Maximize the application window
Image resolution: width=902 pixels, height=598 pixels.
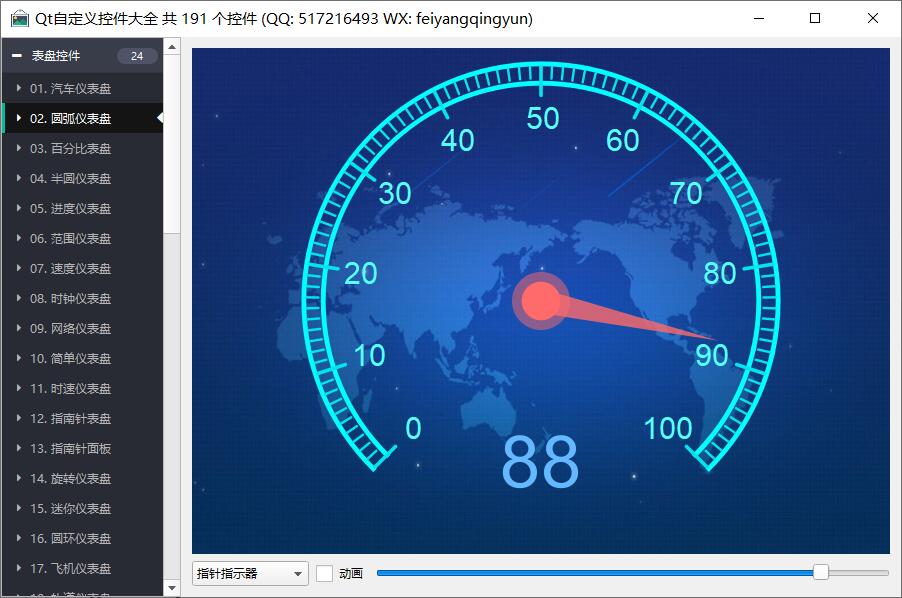point(815,18)
